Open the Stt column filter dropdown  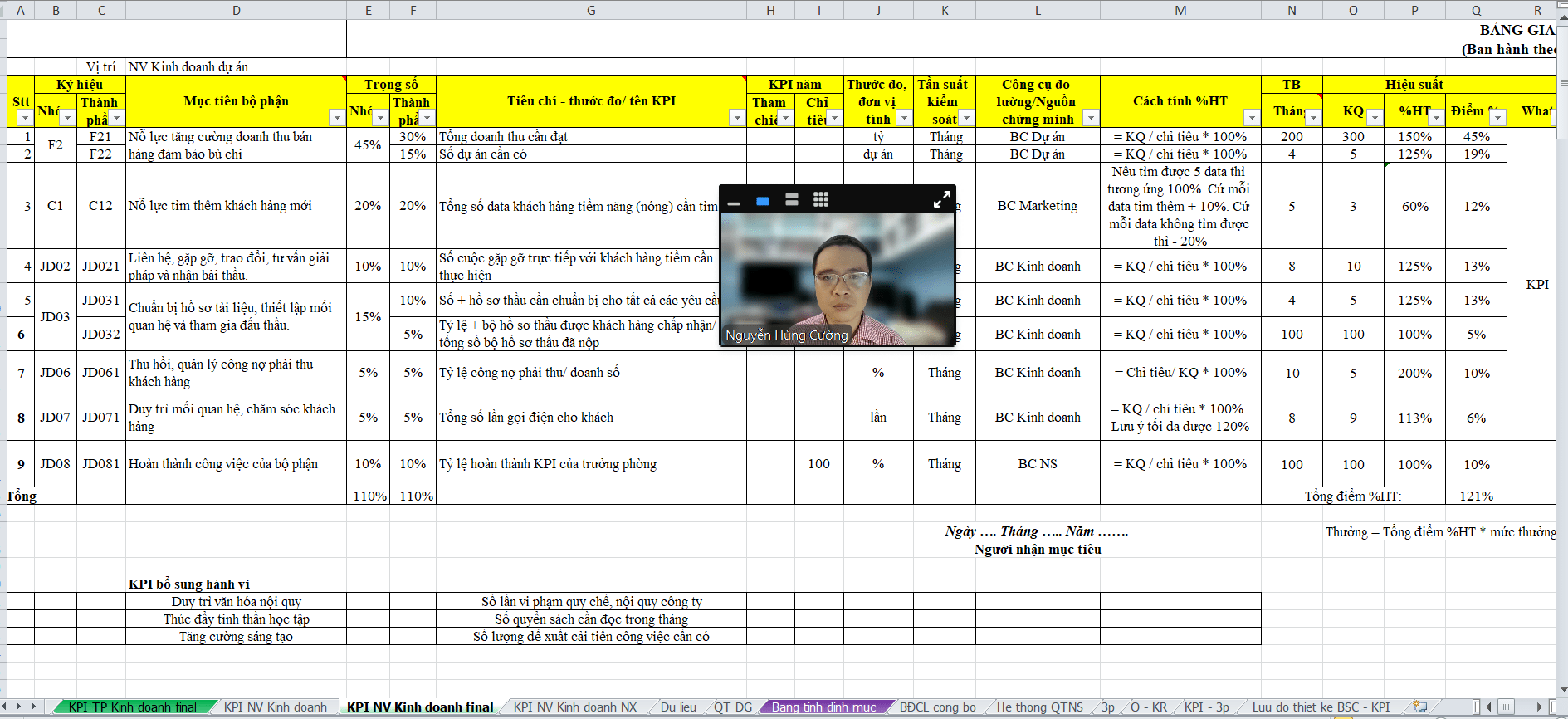25,119
